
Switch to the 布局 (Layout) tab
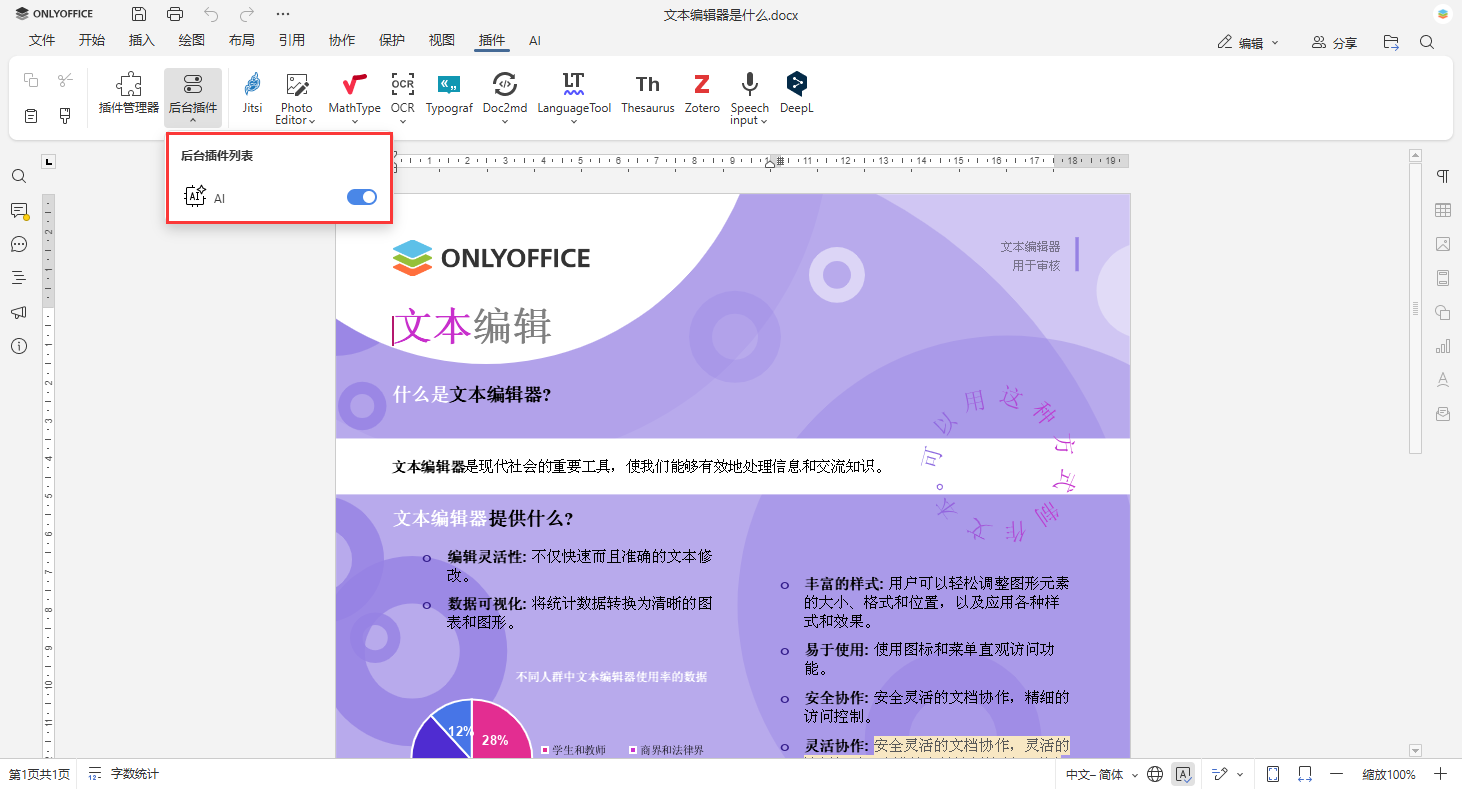pos(242,40)
